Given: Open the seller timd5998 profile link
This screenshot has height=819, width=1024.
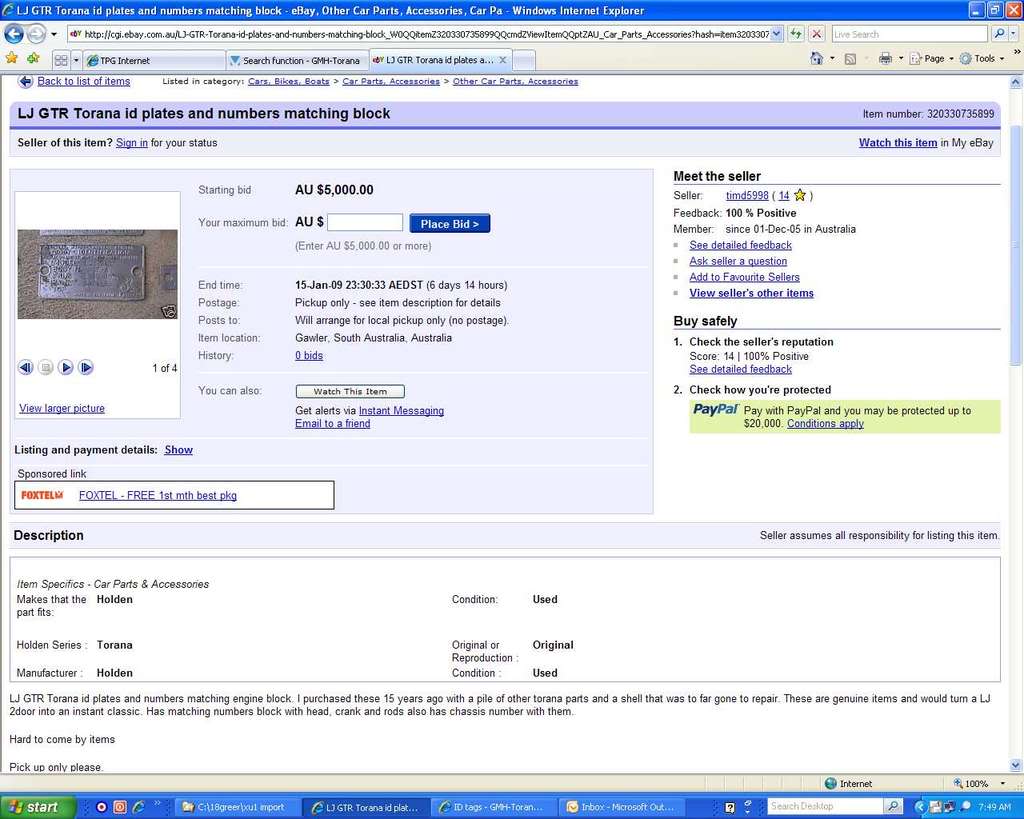Looking at the screenshot, I should (747, 196).
